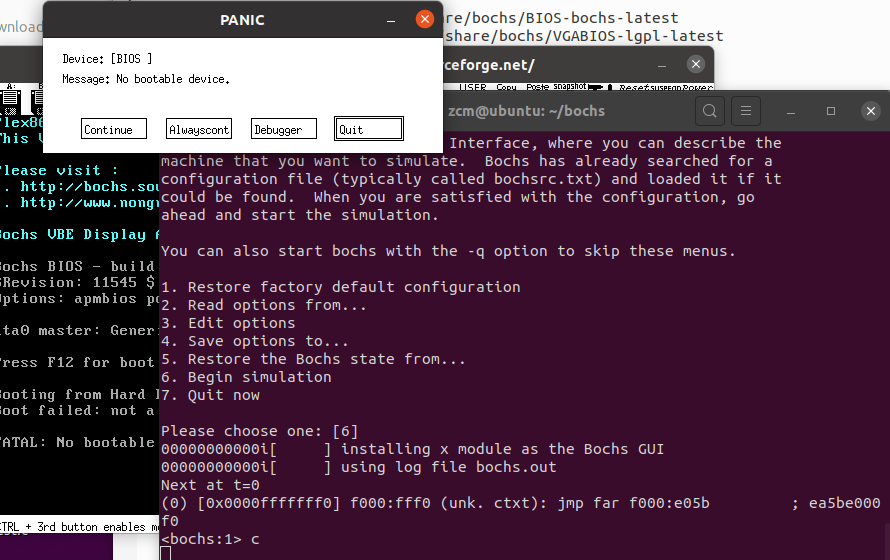Click the terminal cursor below bochs prompt
Image resolution: width=890 pixels, height=560 pixels.
click(x=166, y=553)
